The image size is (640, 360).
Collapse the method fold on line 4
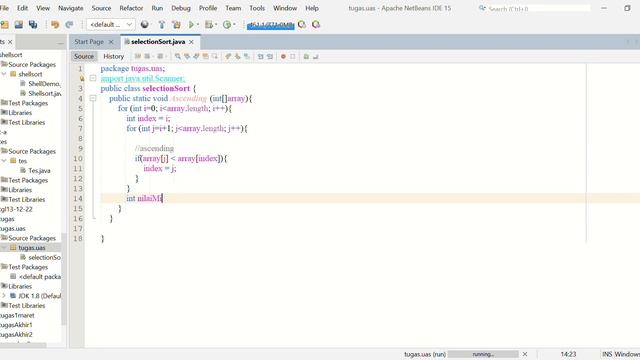93,98
